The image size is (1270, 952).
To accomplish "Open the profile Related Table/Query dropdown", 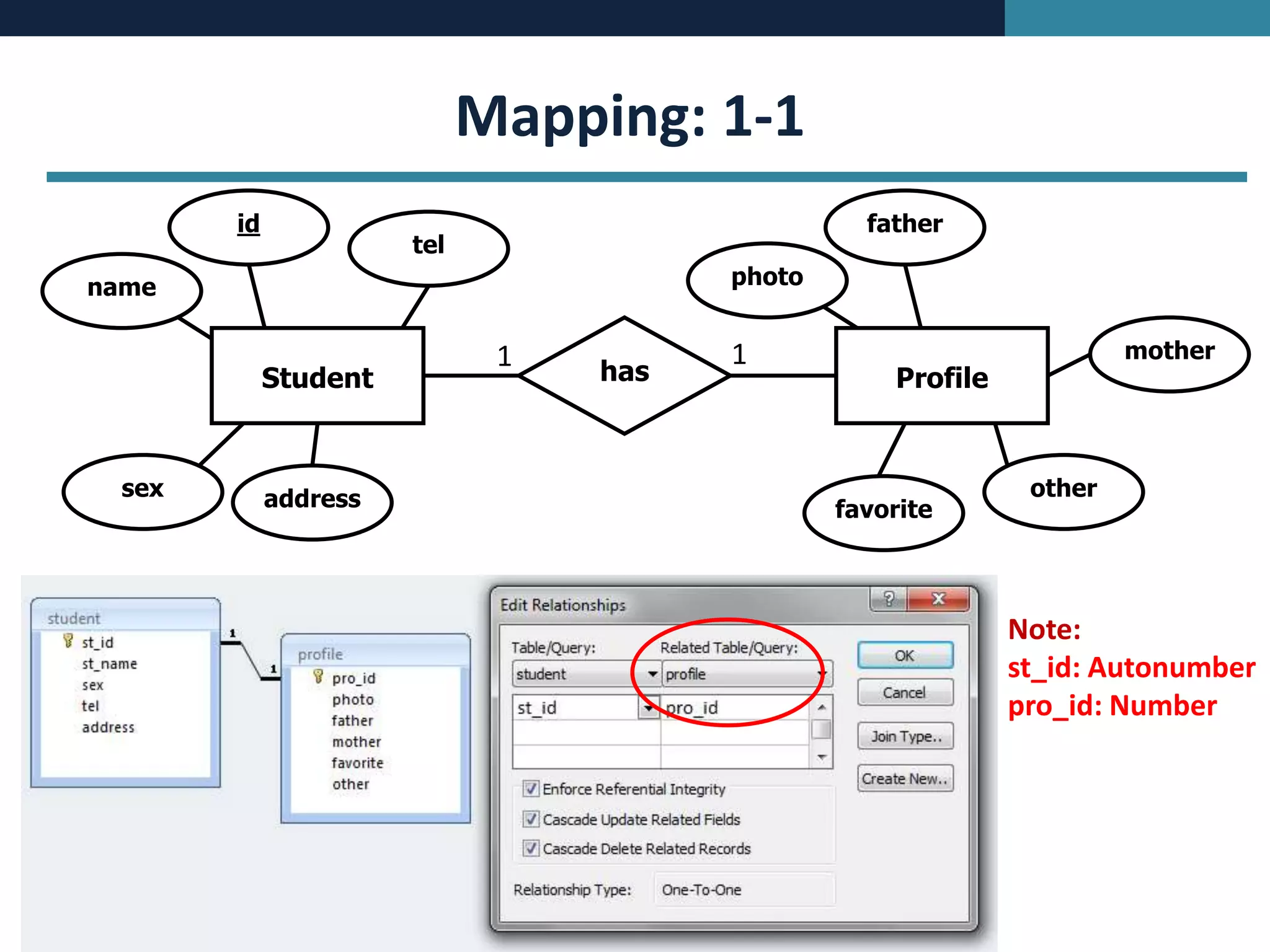I will (x=824, y=674).
